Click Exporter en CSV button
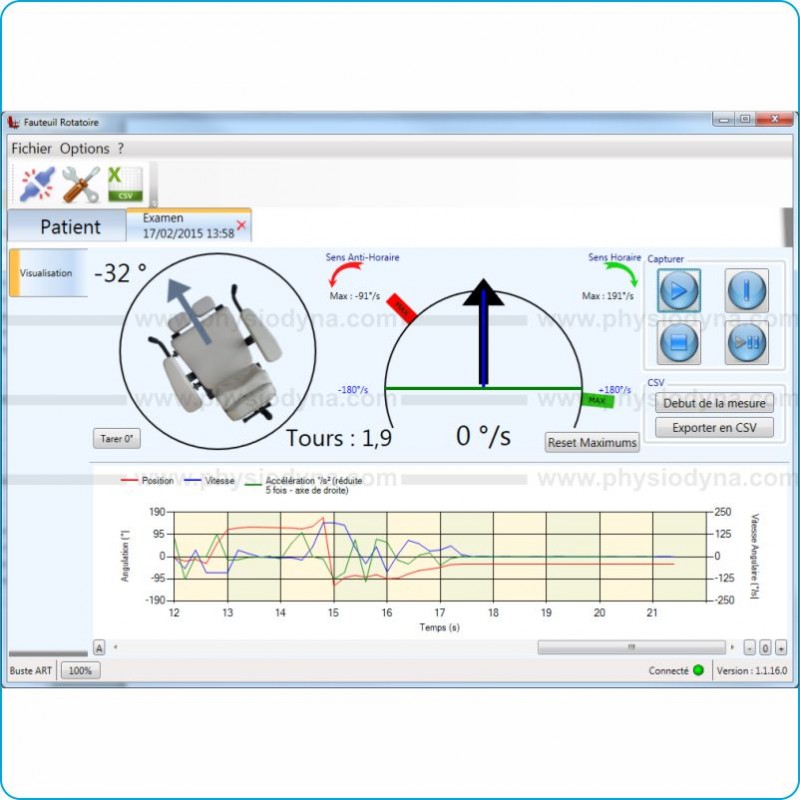Screen dimensions: 800x800 tap(714, 427)
